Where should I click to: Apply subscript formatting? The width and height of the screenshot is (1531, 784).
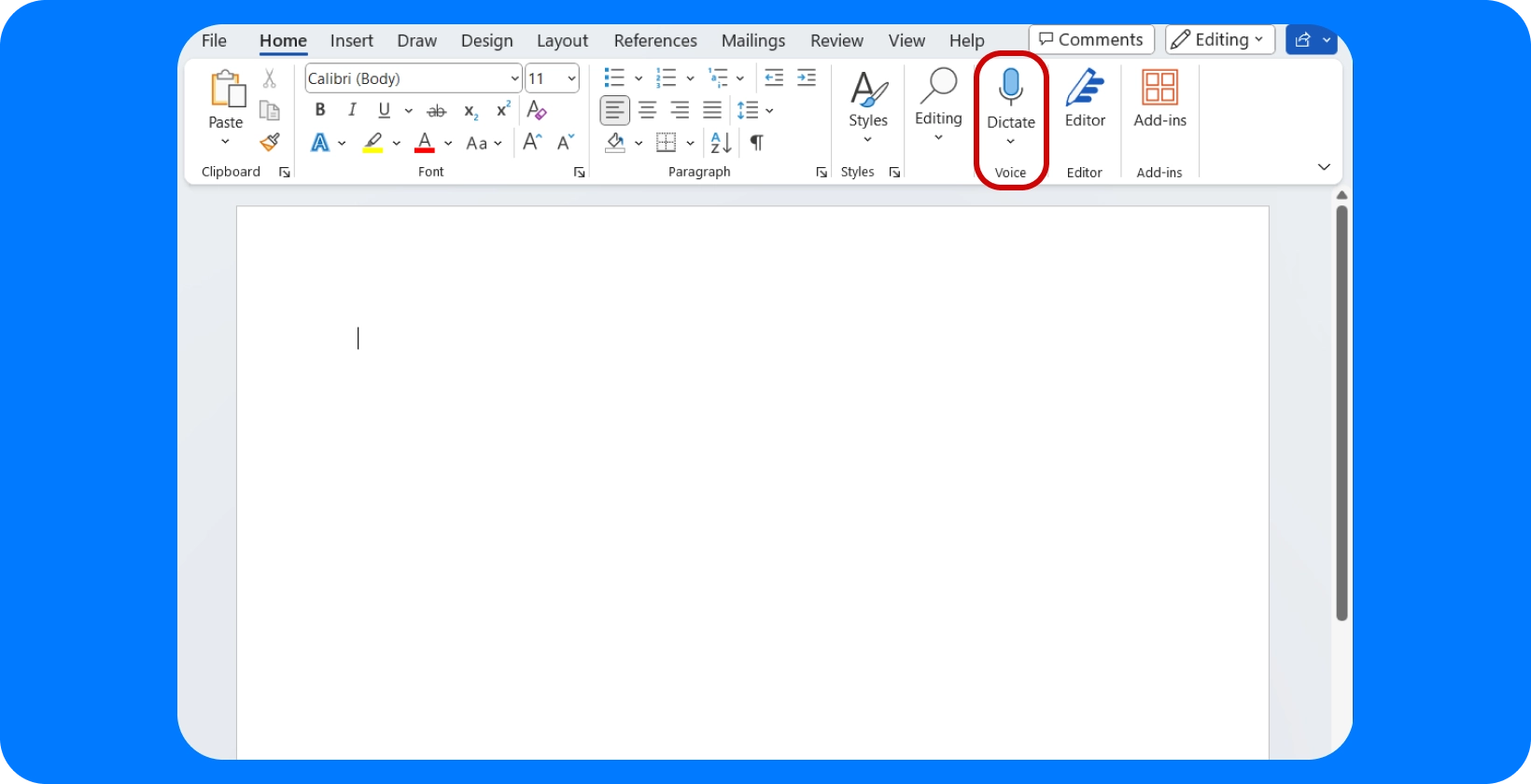(471, 111)
